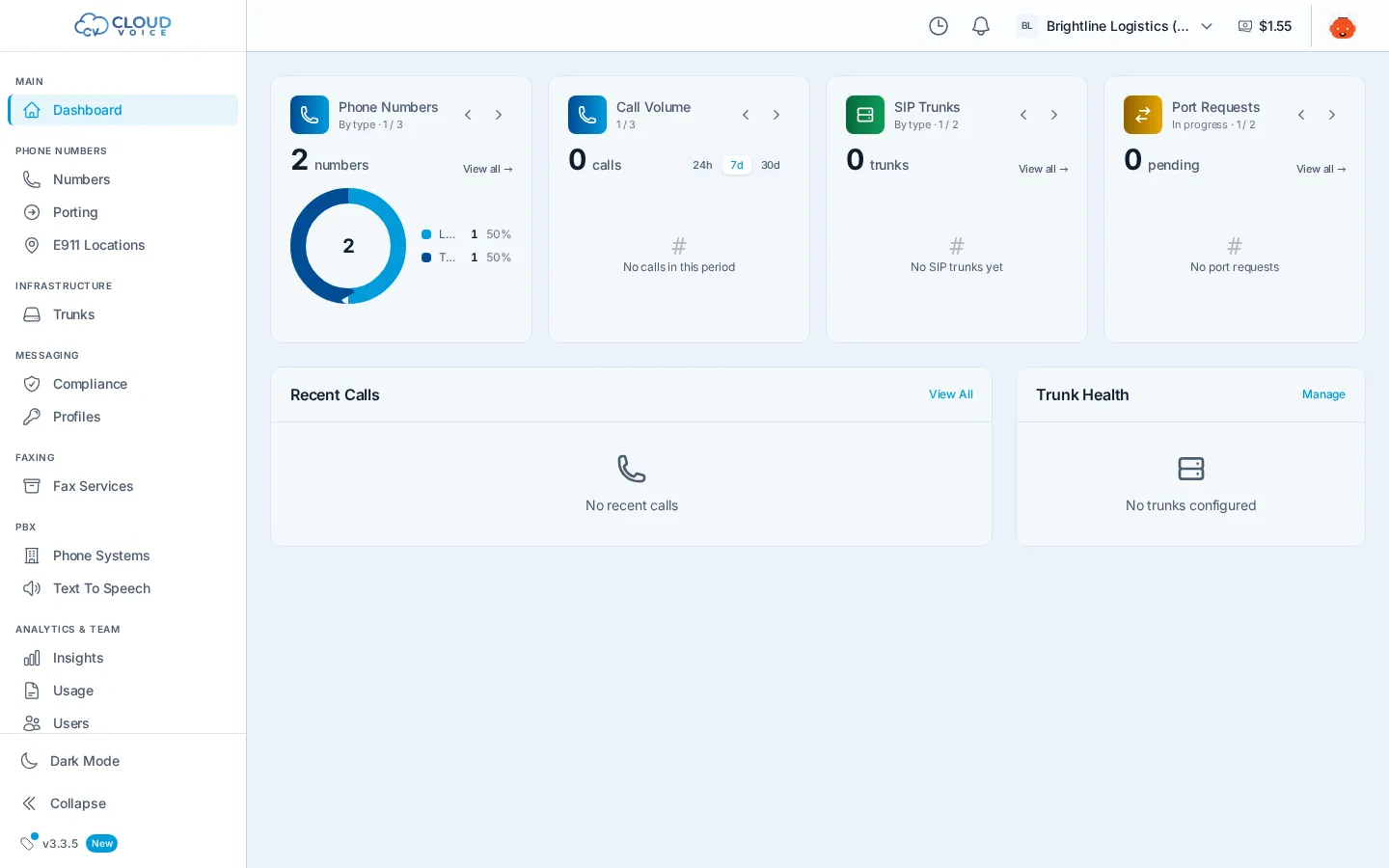This screenshot has width=1389, height=868.
Task: Collapse the sidebar
Action: point(123,803)
